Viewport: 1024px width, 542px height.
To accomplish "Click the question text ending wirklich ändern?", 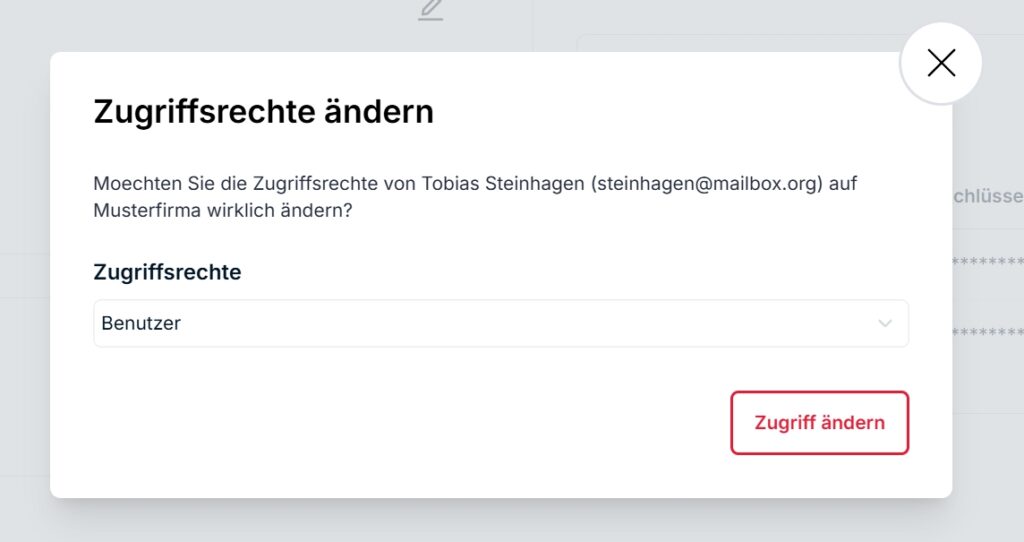I will click(x=223, y=210).
